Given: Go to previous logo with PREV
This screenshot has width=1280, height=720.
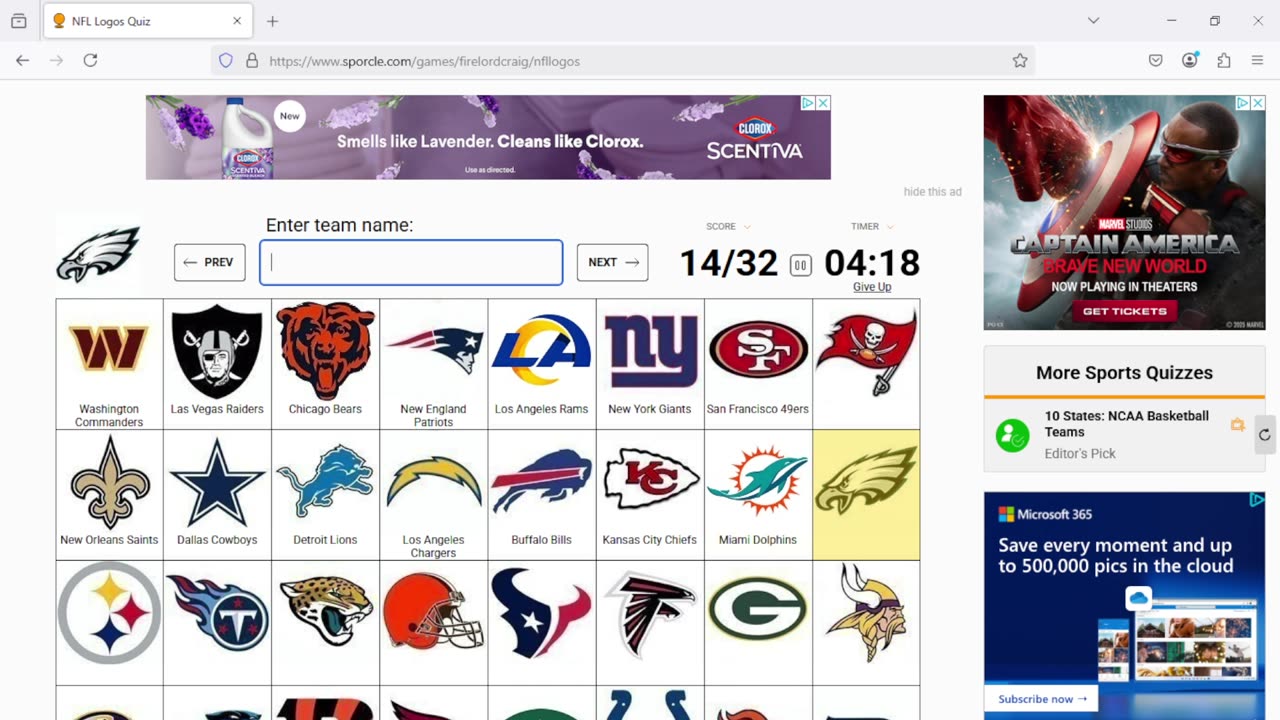Looking at the screenshot, I should click(x=210, y=262).
